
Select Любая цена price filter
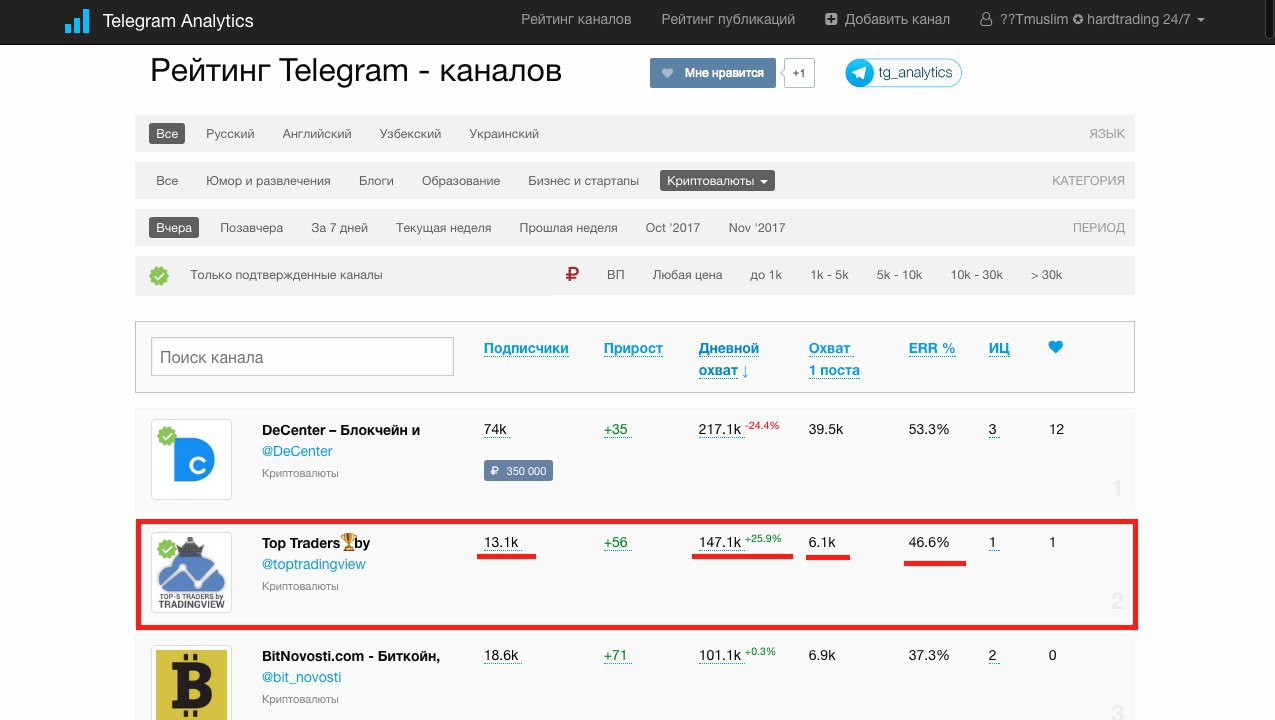point(687,275)
